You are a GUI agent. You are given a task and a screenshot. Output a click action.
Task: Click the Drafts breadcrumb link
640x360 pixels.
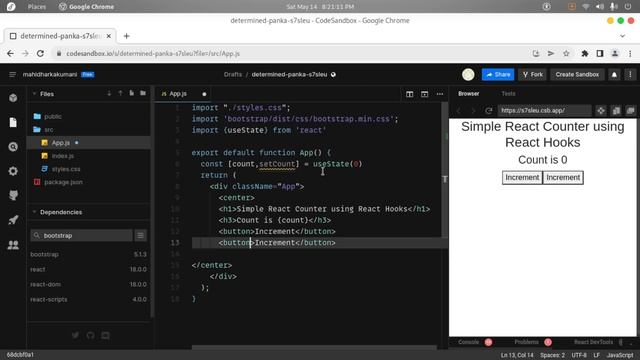tap(233, 74)
